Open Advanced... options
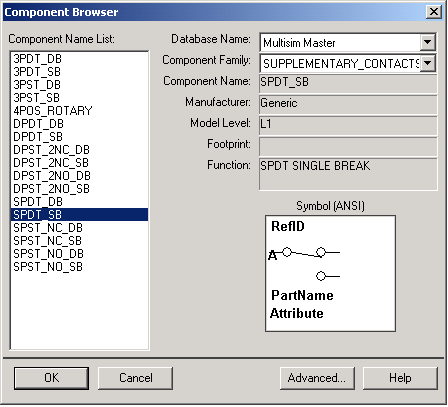448x407 pixels. [317, 378]
